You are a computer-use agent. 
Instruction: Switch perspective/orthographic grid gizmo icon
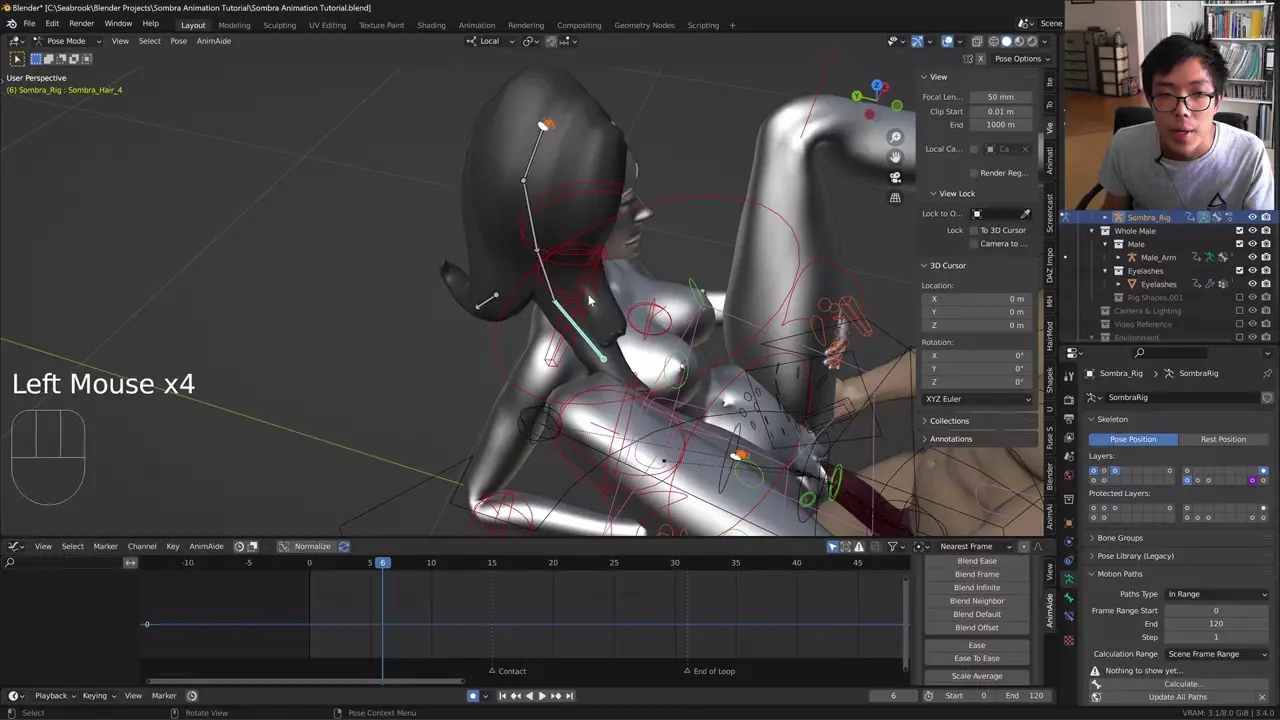click(896, 198)
